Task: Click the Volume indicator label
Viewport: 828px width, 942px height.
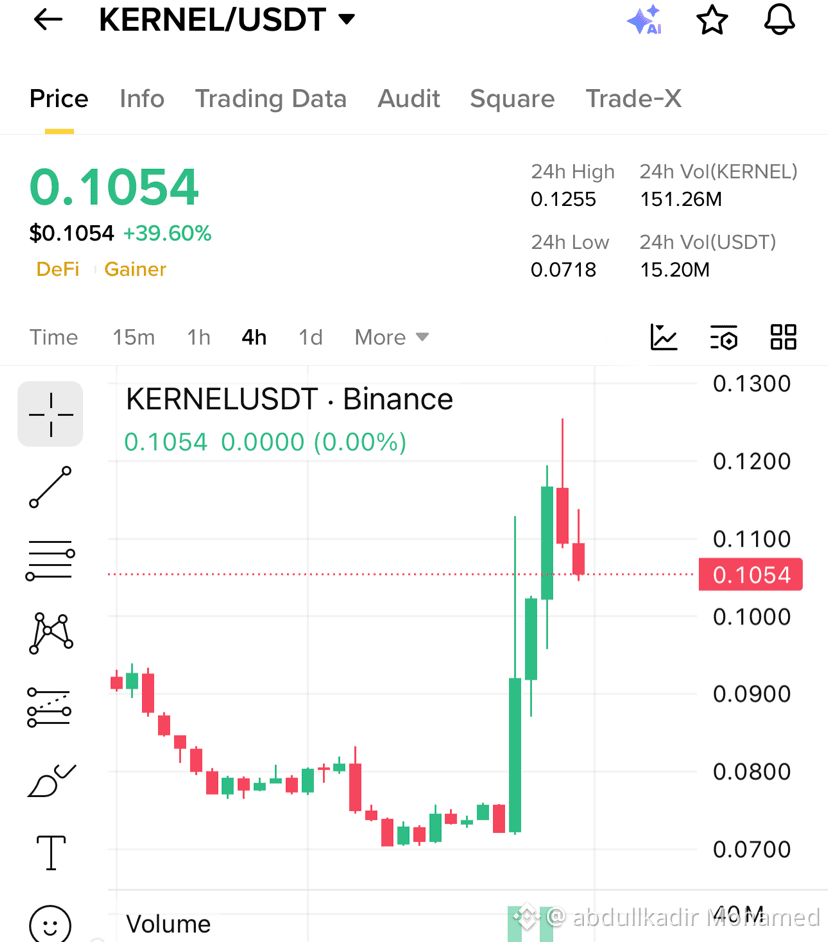Action: [168, 924]
